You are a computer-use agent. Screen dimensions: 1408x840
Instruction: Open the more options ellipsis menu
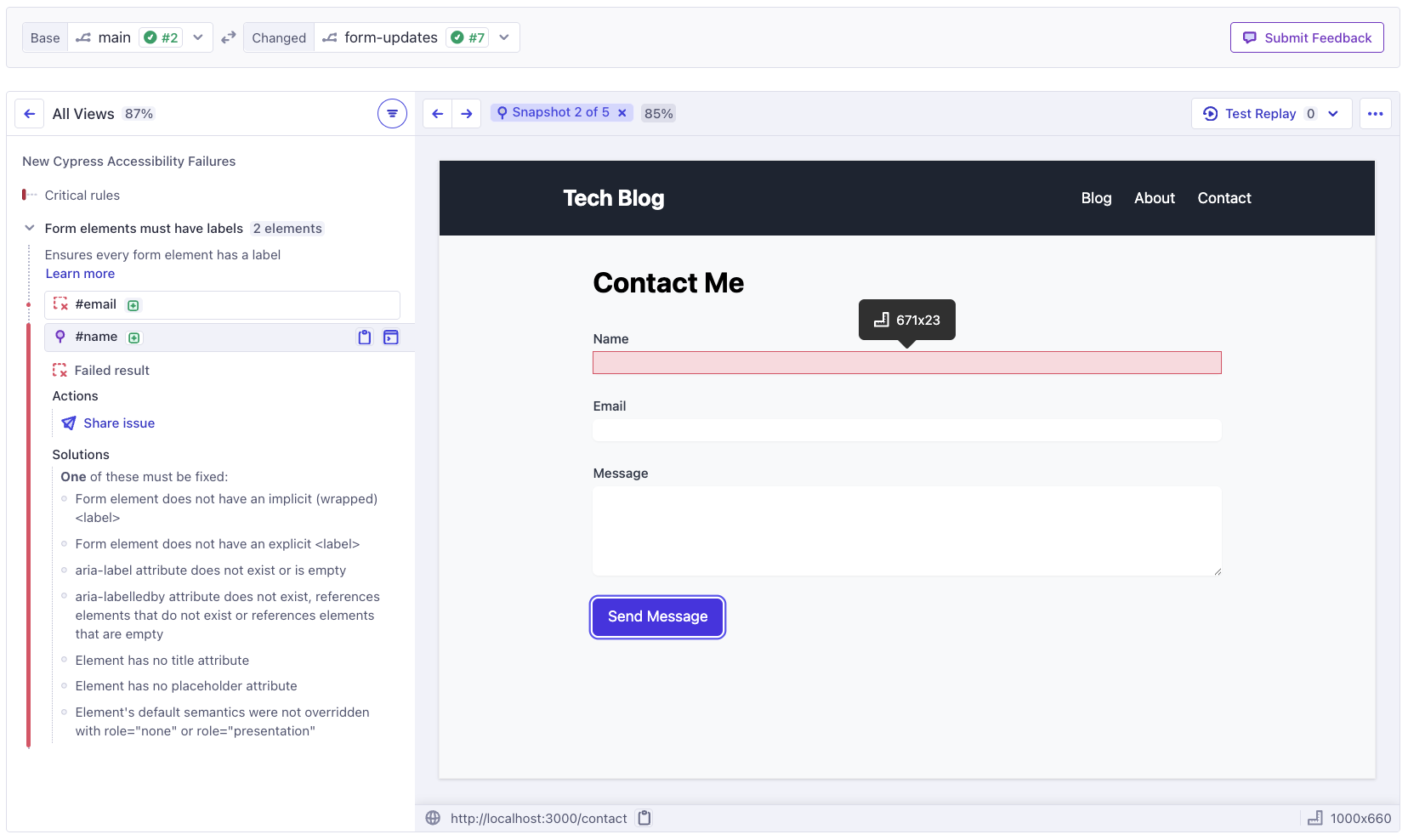1376,113
